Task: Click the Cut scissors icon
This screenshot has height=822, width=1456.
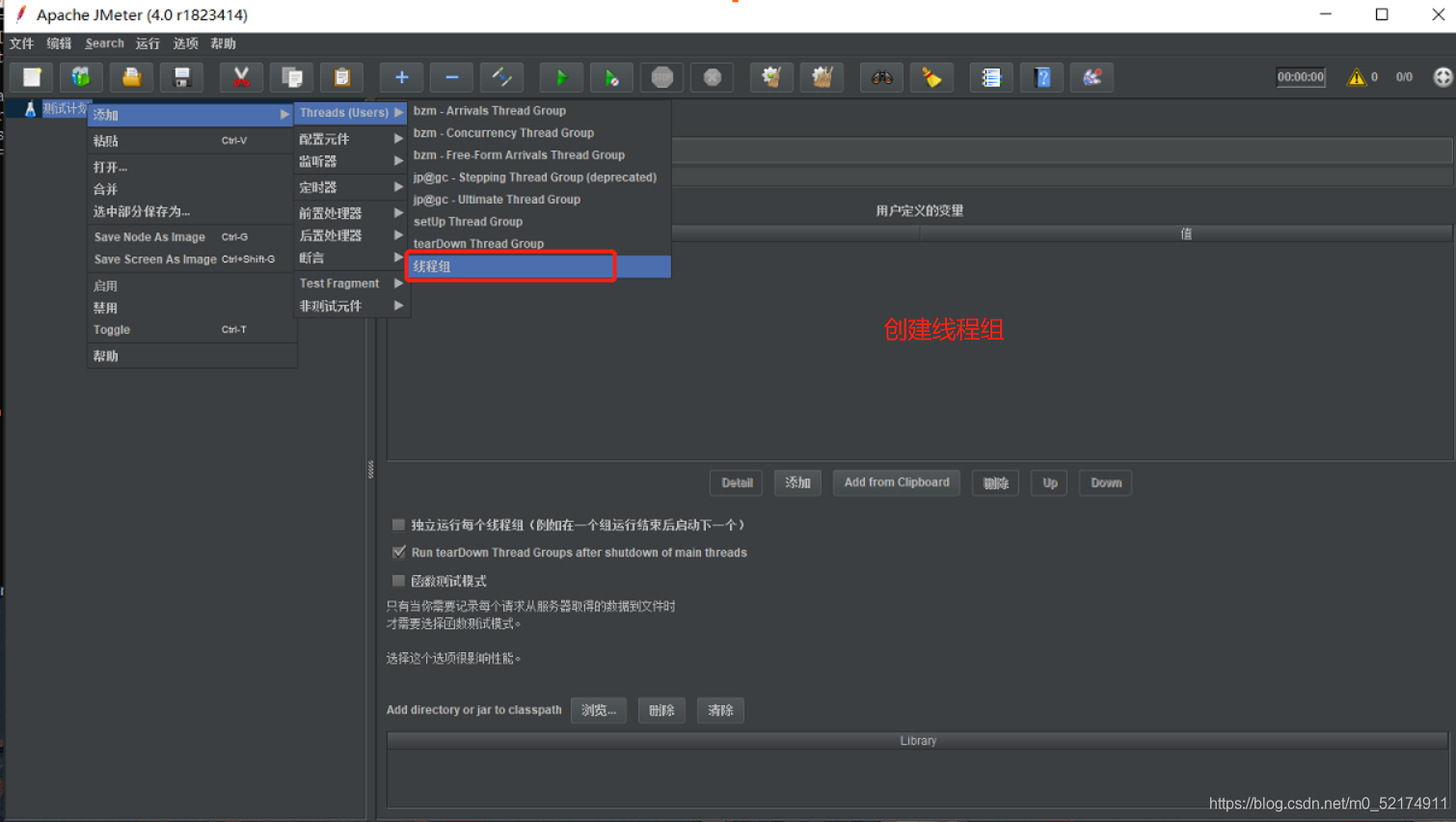Action: (x=241, y=77)
